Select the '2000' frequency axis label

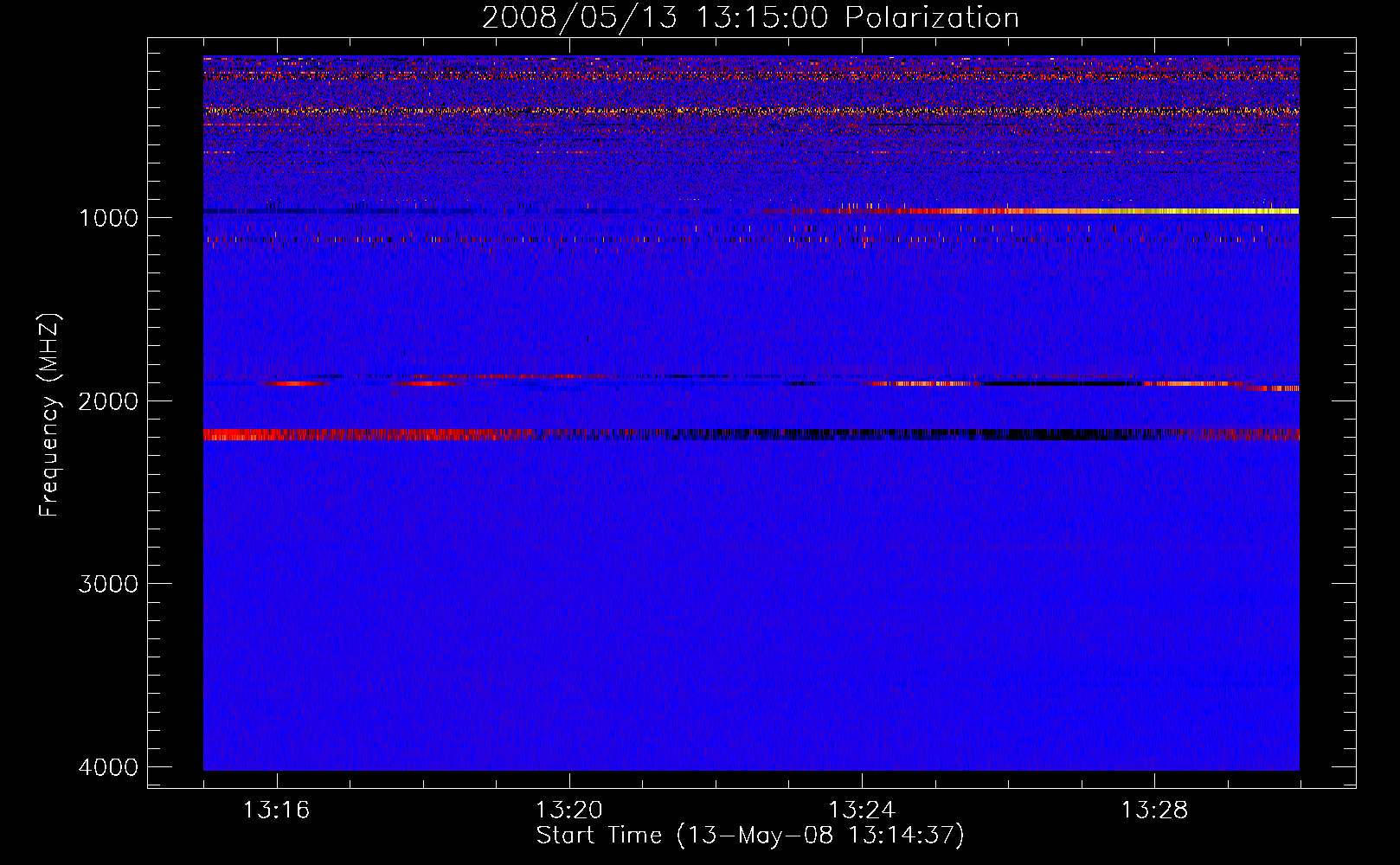pos(108,401)
